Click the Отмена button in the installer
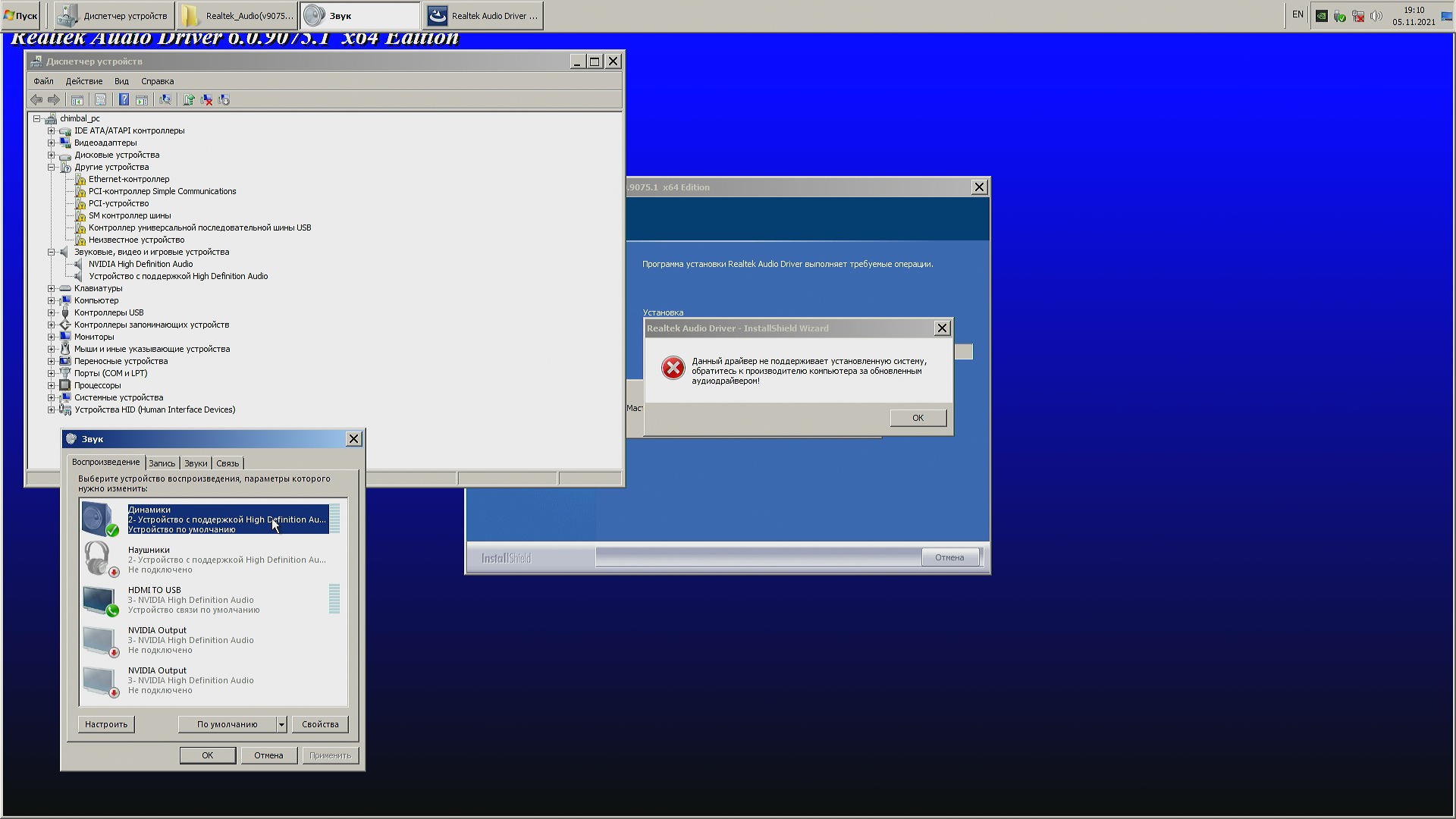This screenshot has height=819, width=1456. (949, 557)
